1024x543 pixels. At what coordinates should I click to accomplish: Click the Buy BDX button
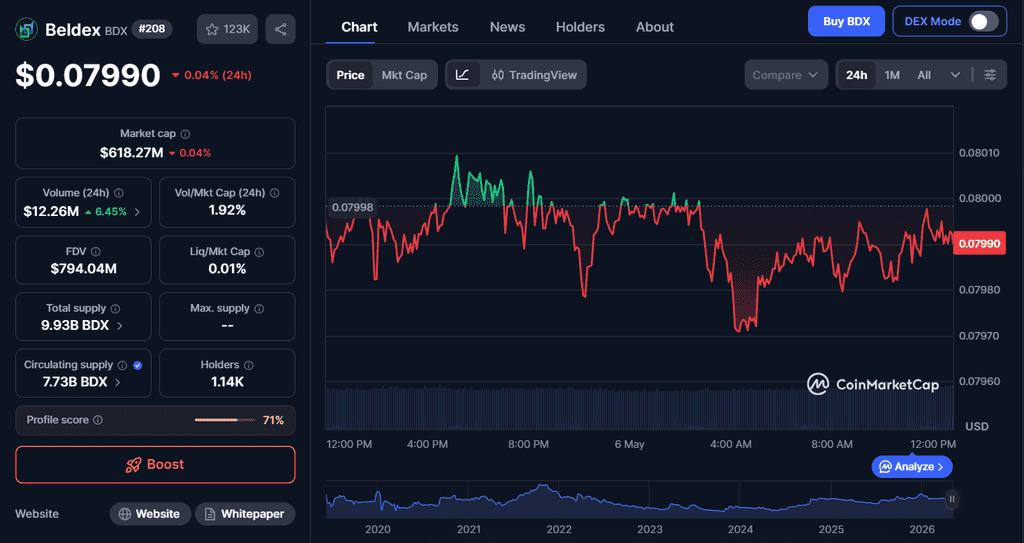click(846, 22)
